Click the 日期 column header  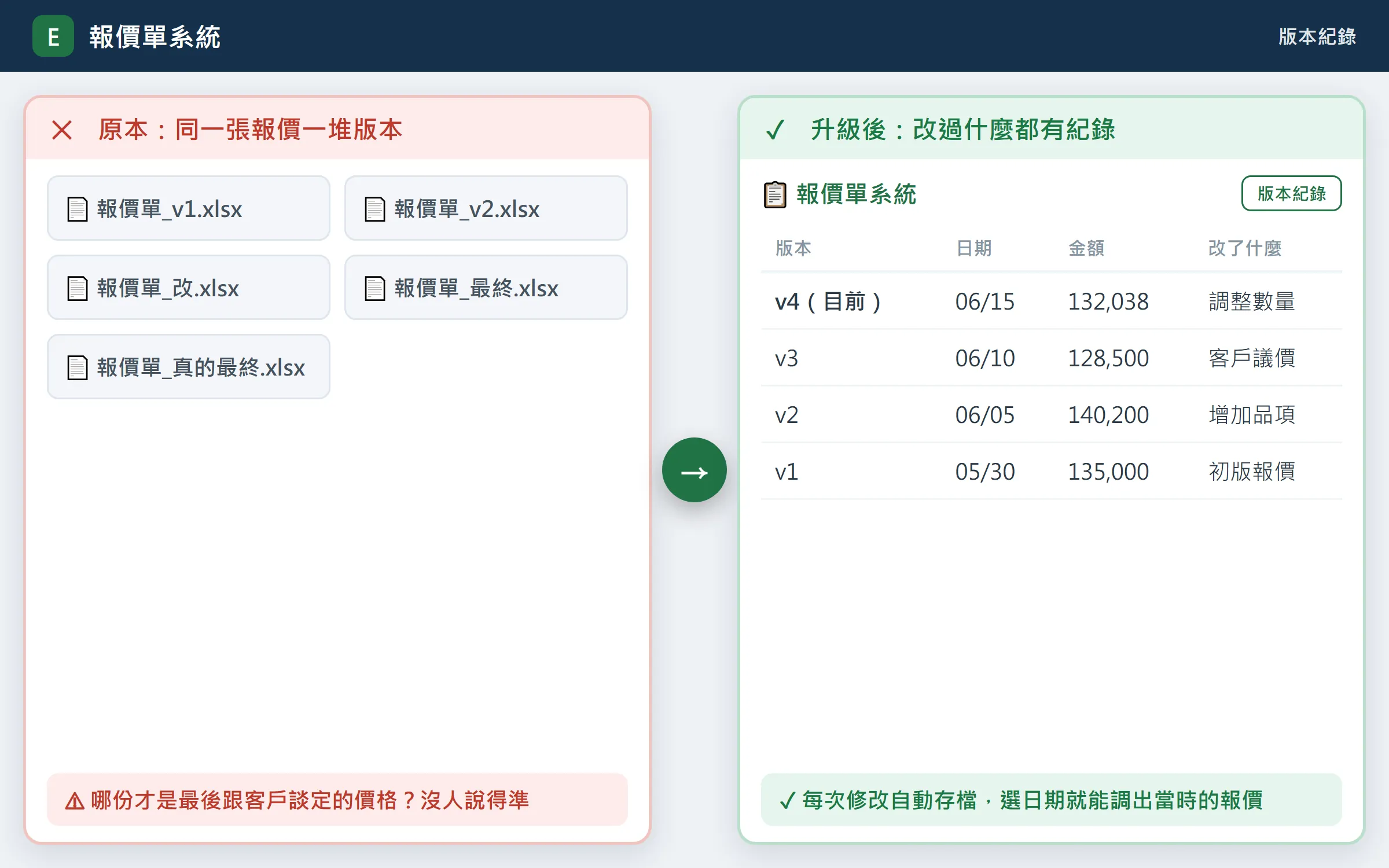pos(974,248)
